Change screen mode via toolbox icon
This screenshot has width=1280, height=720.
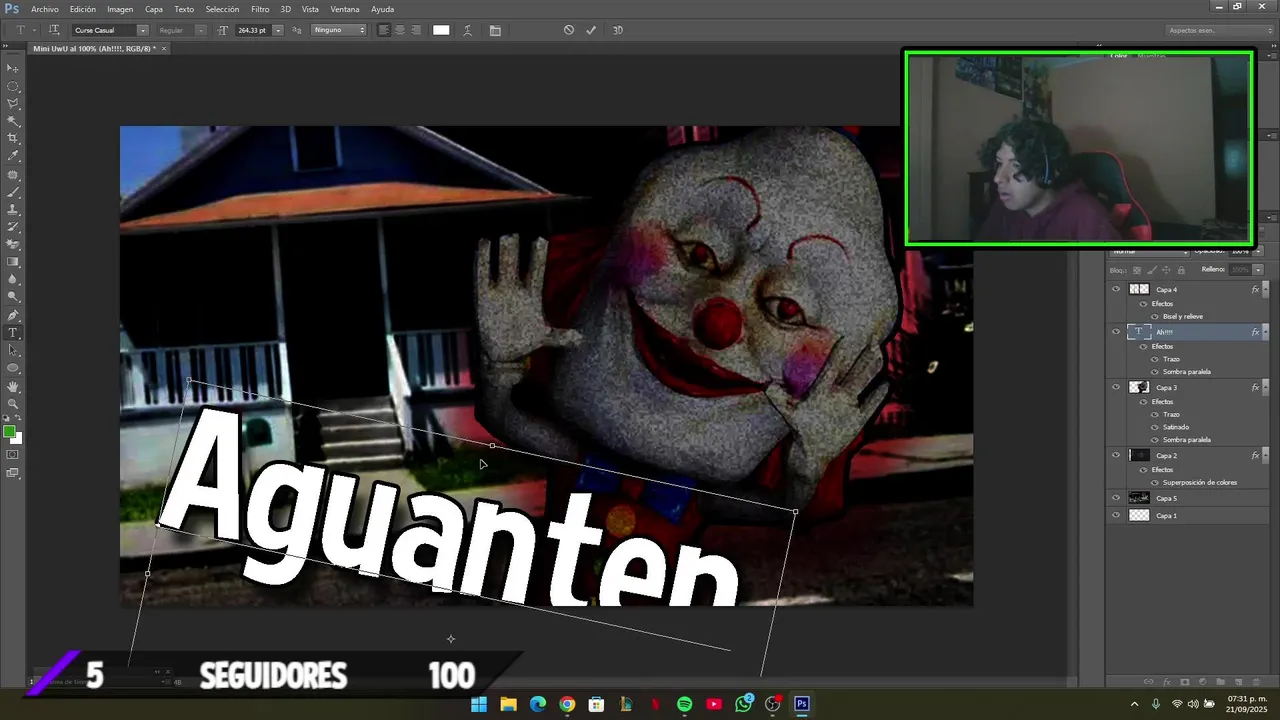(x=13, y=473)
